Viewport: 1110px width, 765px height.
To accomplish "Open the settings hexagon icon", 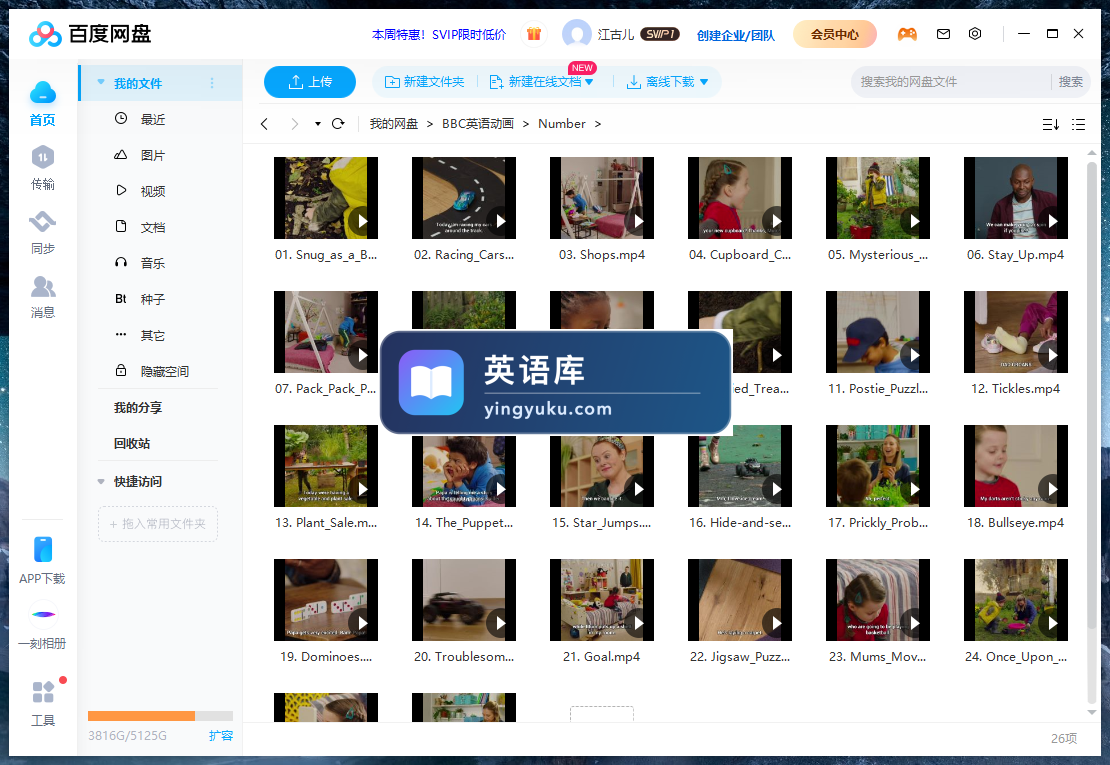I will (975, 34).
